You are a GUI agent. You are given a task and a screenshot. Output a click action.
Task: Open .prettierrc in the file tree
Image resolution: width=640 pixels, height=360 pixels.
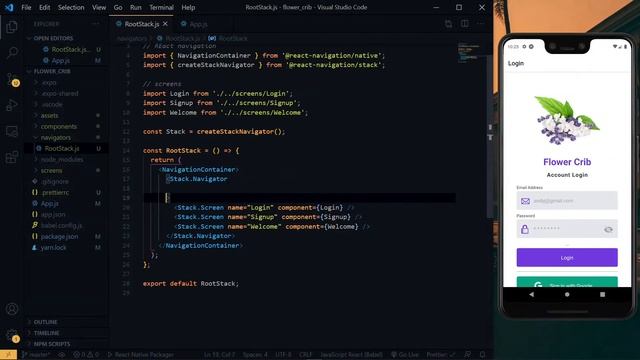click(56, 192)
